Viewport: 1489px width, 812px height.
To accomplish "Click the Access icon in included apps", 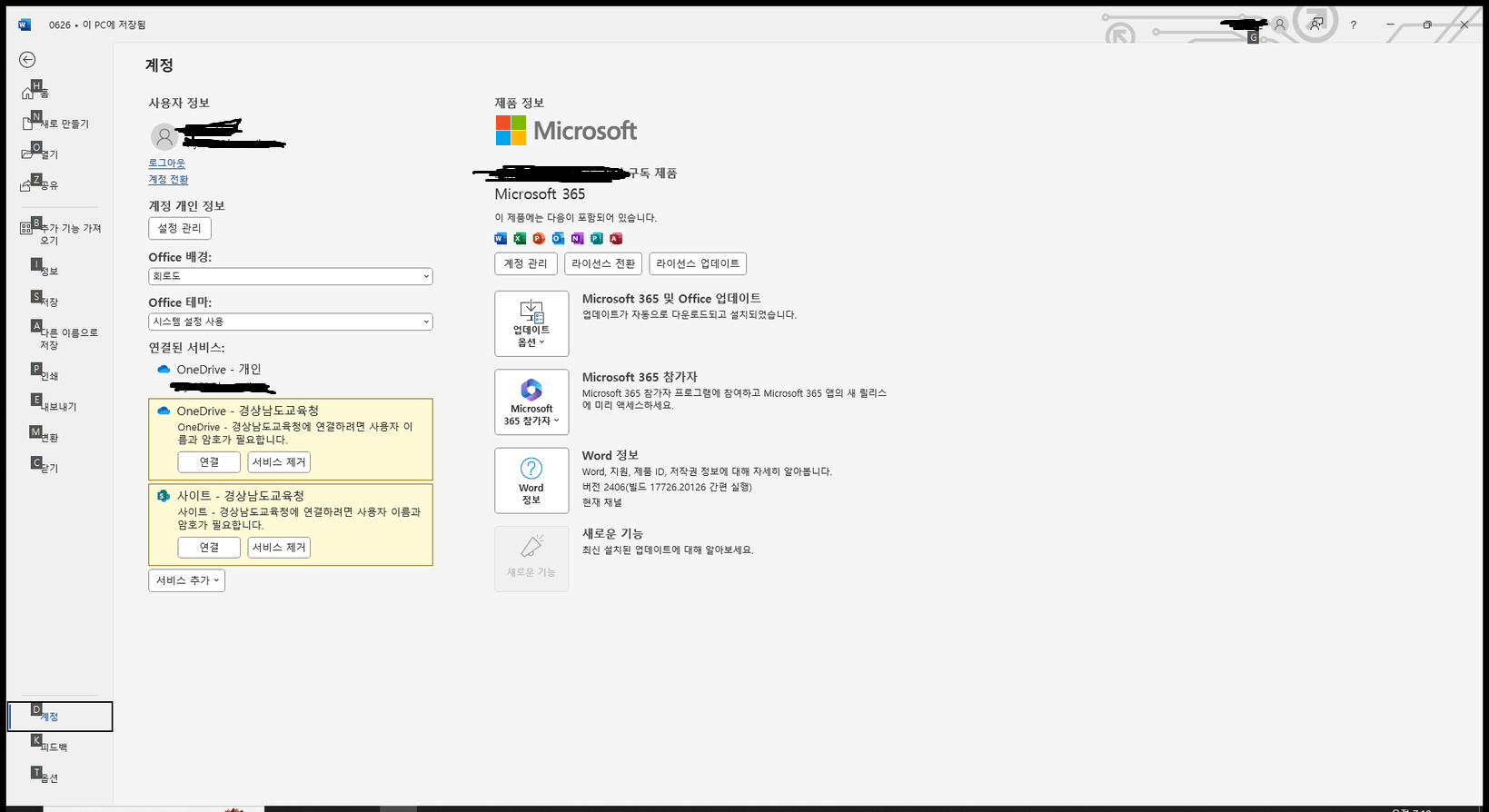I will [x=616, y=239].
